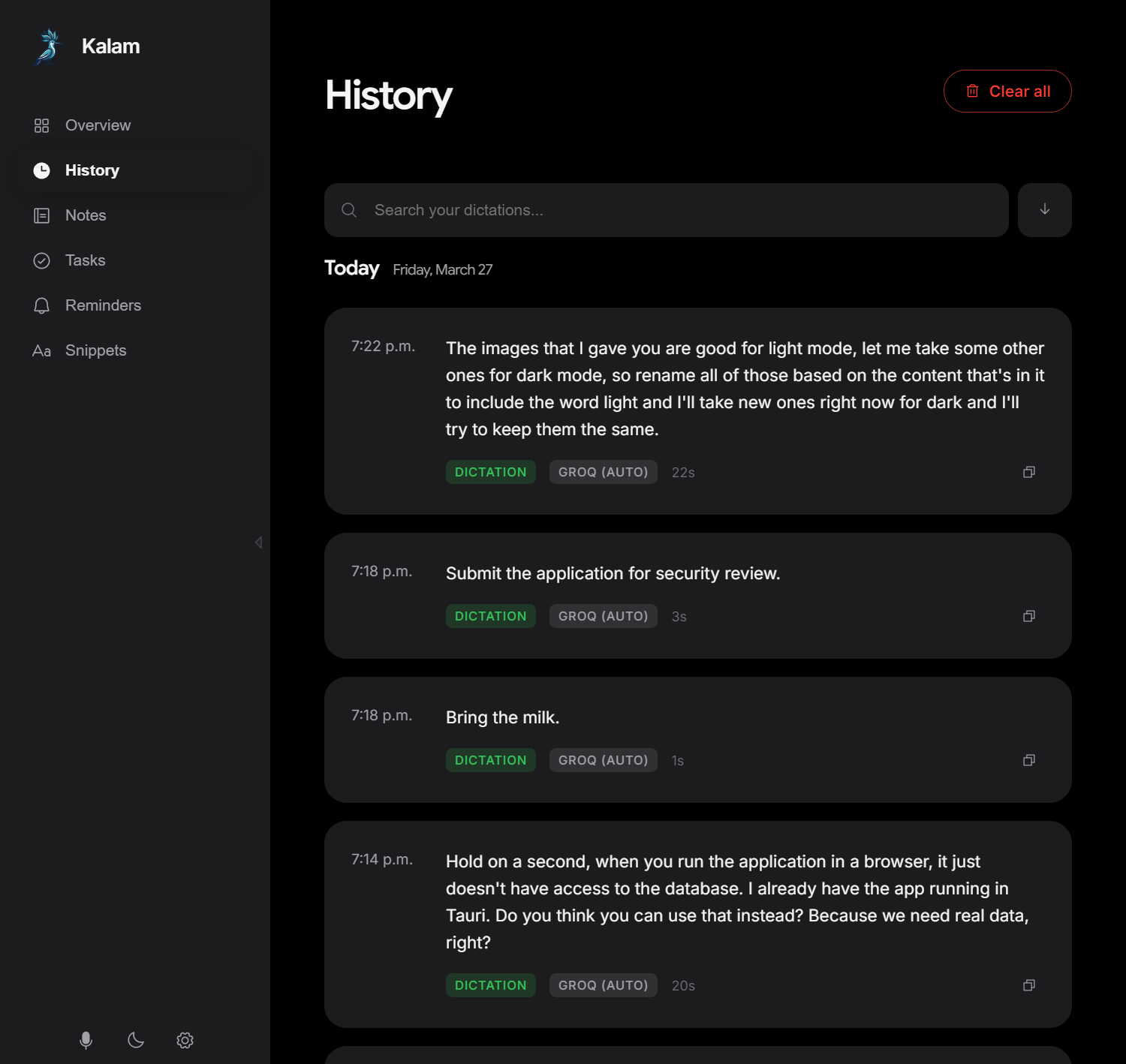Open the Snippets section
The image size is (1126, 1064).
(x=135, y=350)
